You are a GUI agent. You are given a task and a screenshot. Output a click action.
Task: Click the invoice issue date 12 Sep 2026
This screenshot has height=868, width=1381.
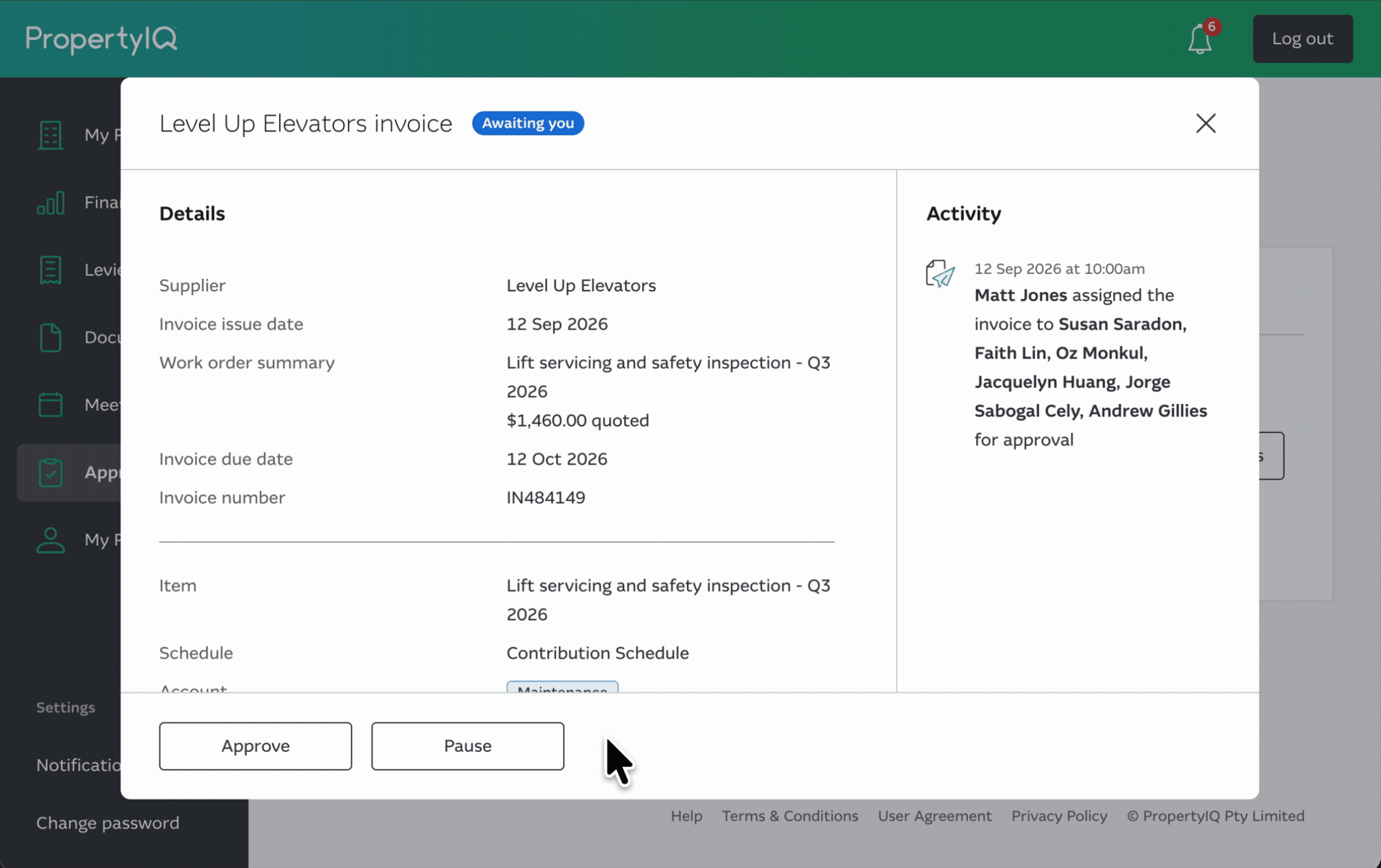[x=557, y=324]
